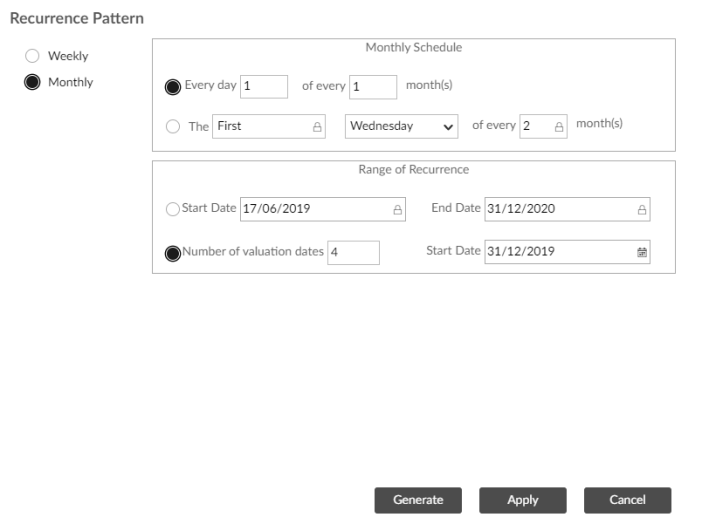The height and width of the screenshot is (524, 702).
Task: Pick the 'The First Wednesday' schedule radio
Action: [x=172, y=127]
